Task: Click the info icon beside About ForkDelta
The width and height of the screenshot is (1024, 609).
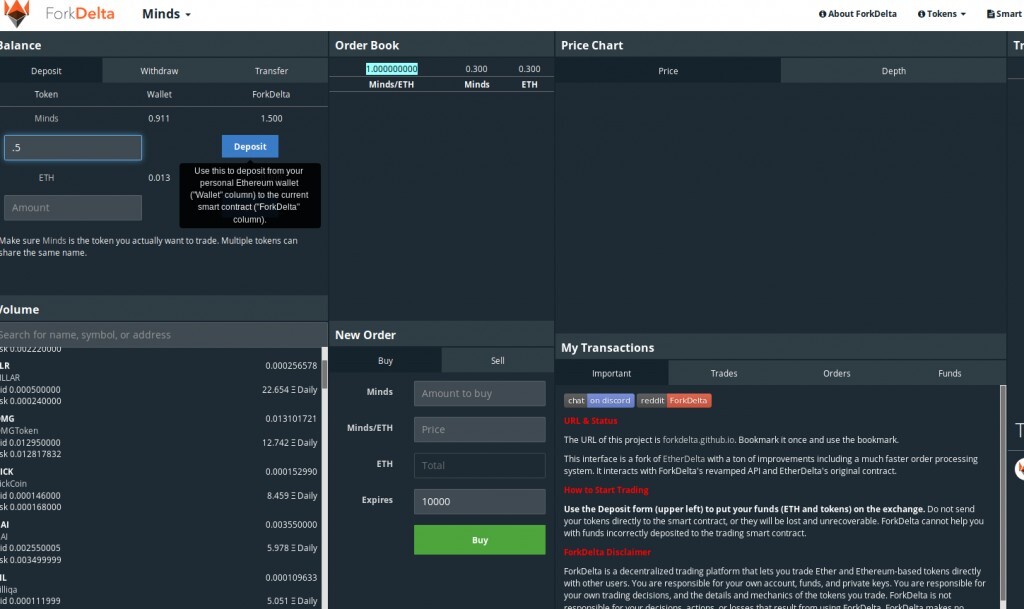Action: [x=822, y=14]
